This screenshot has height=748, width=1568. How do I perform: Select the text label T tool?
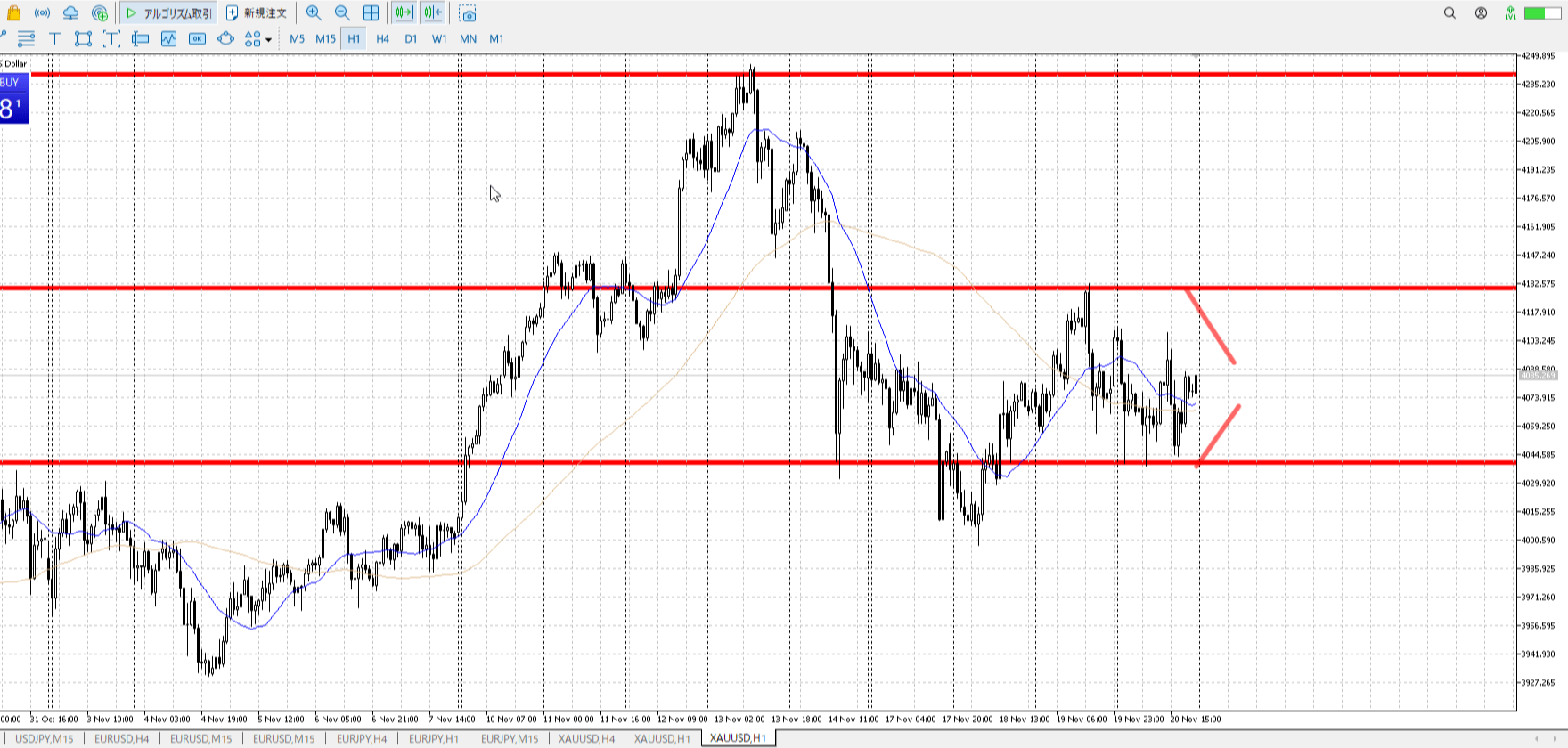pos(54,38)
